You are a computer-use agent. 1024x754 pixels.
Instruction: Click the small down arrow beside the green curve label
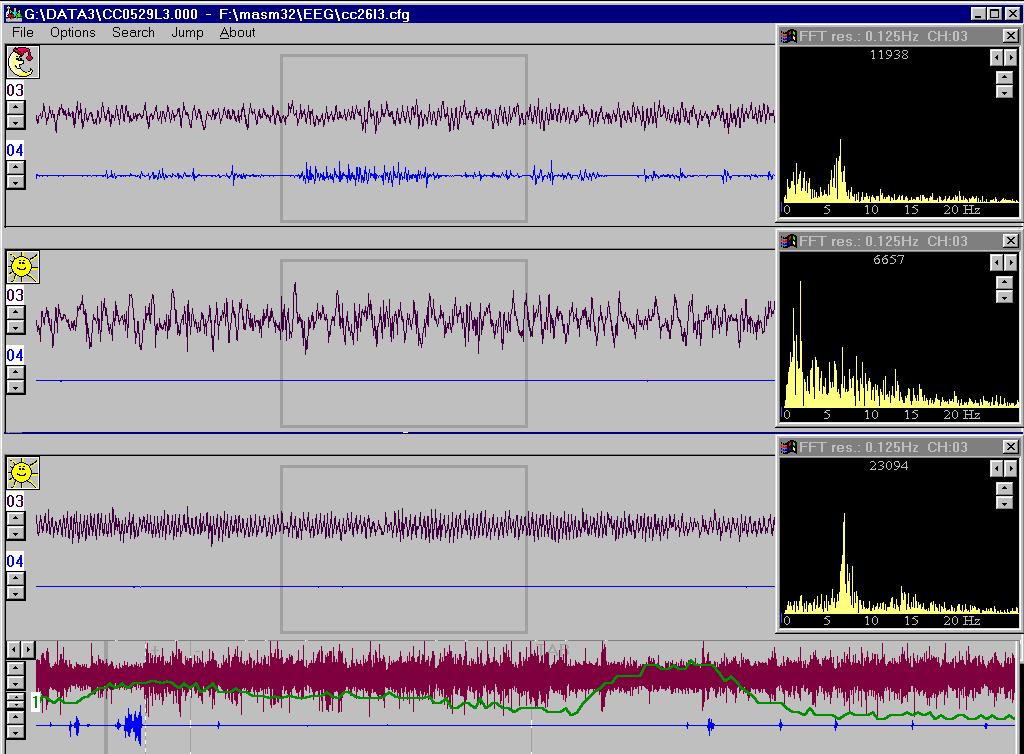click(16, 705)
